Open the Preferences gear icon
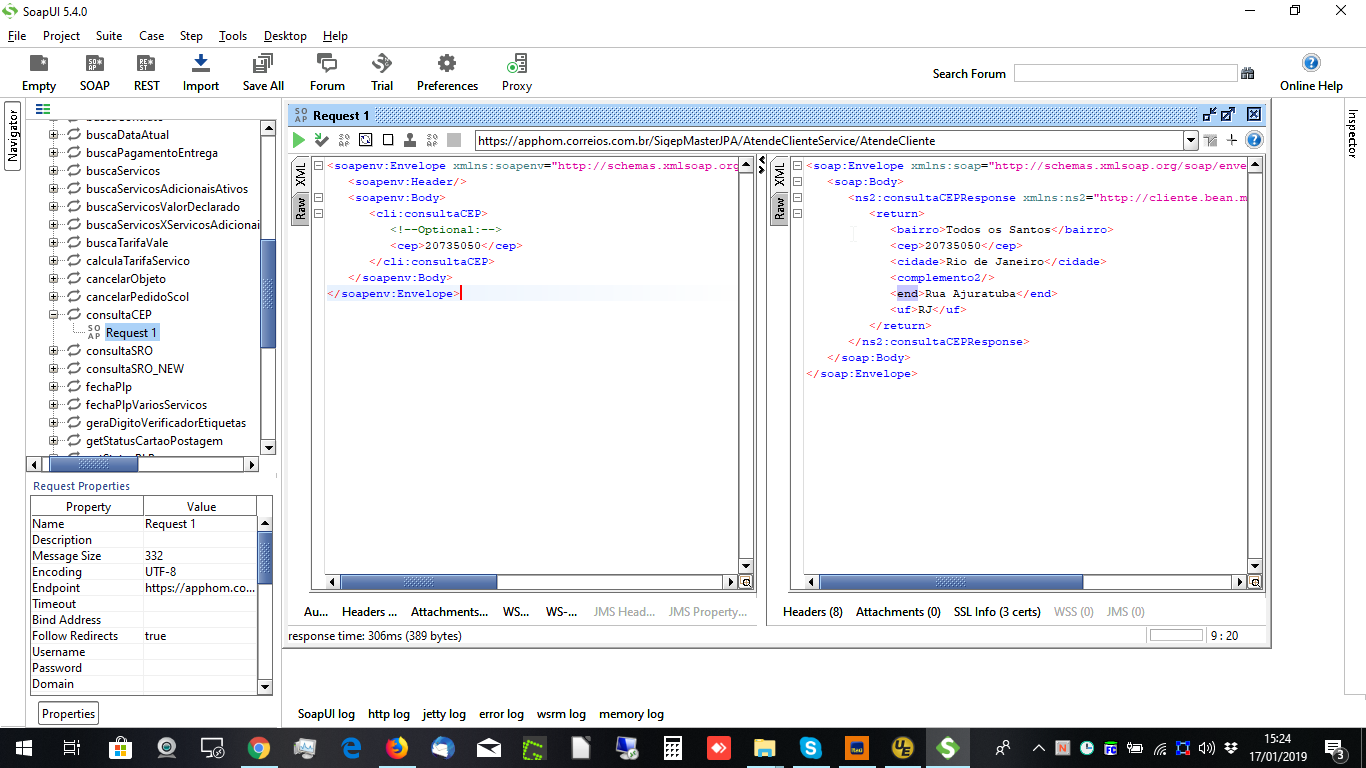Viewport: 1366px width, 768px height. click(447, 72)
